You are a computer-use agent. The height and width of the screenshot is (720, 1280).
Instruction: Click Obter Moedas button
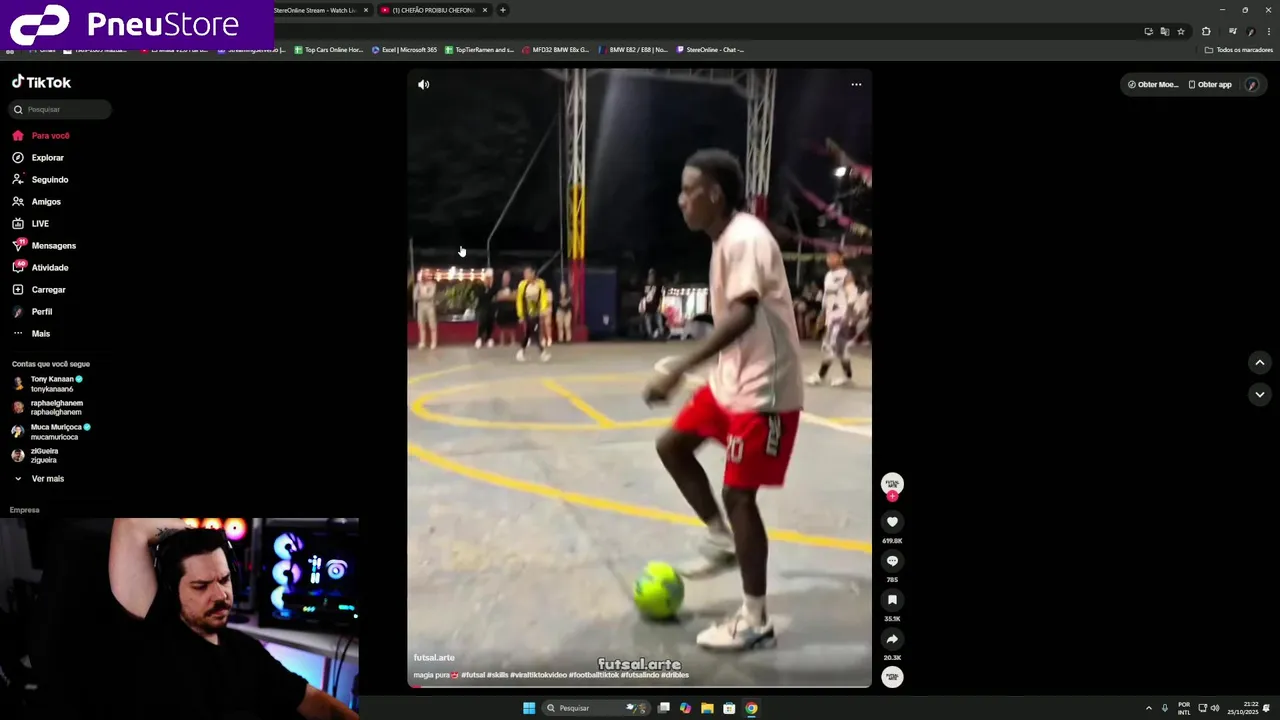[x=1153, y=84]
